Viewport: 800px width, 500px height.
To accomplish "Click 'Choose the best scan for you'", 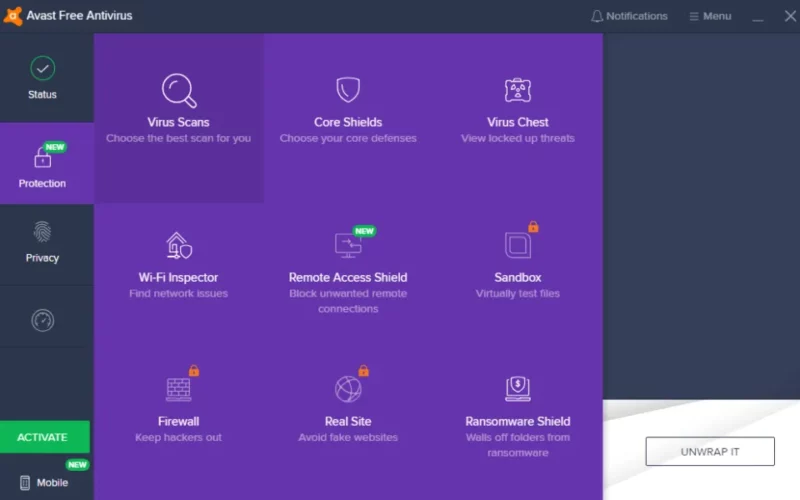I will (x=179, y=138).
